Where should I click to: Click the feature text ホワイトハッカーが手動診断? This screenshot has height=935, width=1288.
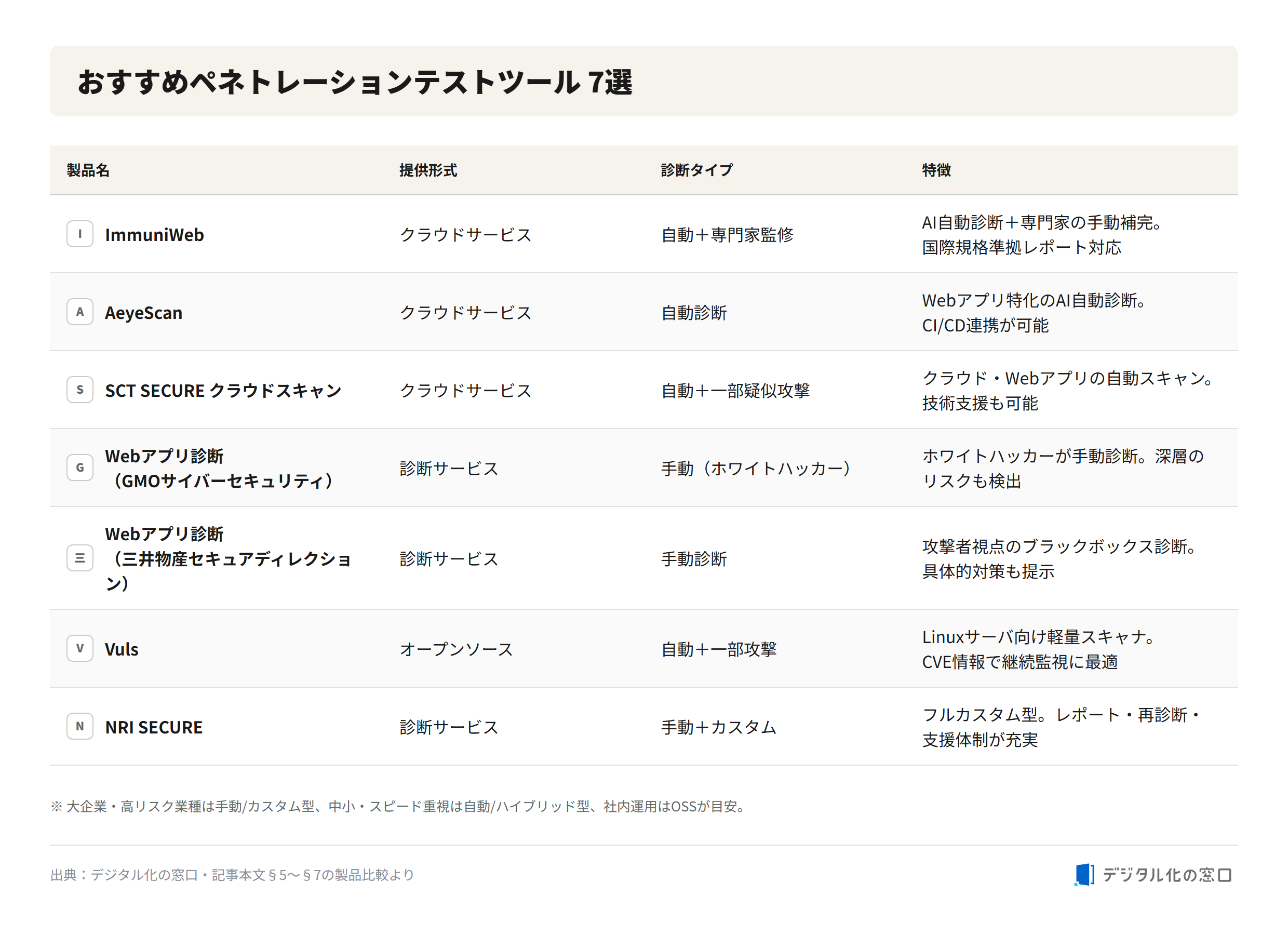click(1063, 468)
